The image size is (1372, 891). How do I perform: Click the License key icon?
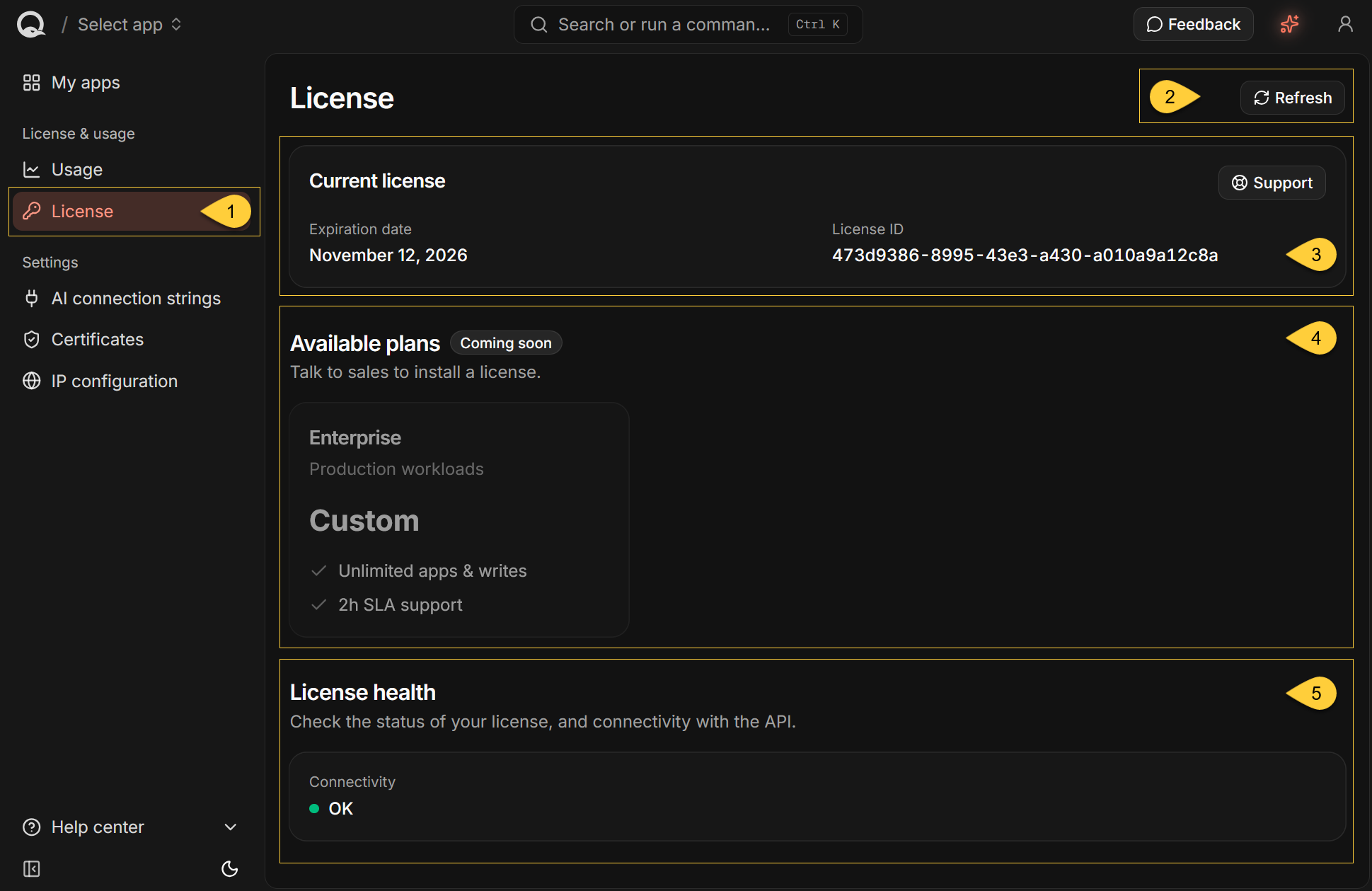pos(31,211)
